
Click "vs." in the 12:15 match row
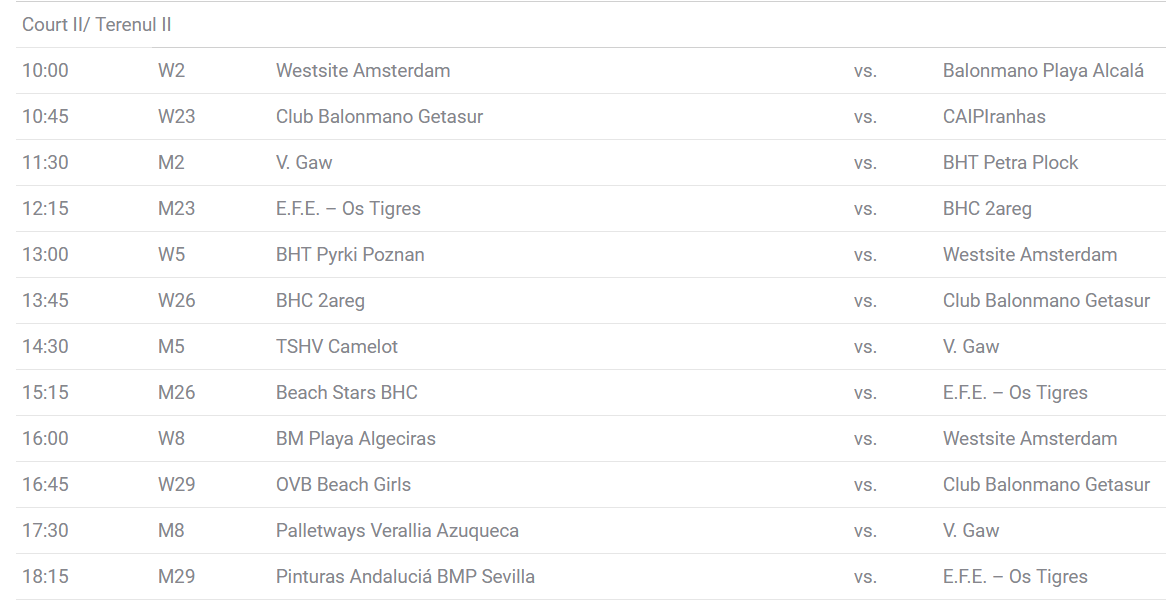coord(865,209)
